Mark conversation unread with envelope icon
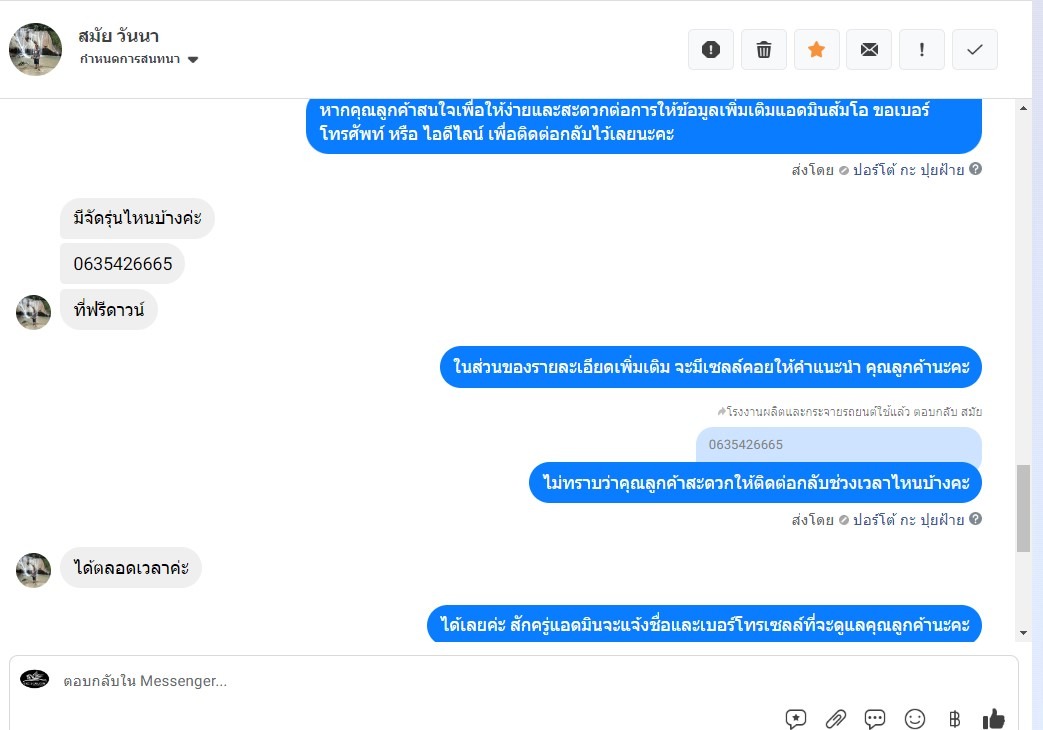Screen dimensions: 1043x730 tap(869, 49)
